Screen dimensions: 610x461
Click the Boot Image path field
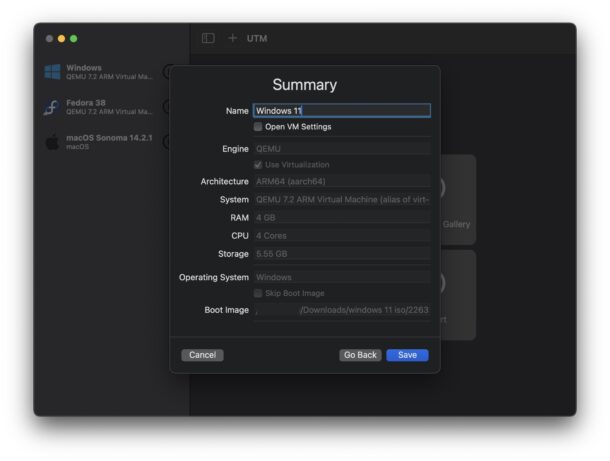(342, 310)
